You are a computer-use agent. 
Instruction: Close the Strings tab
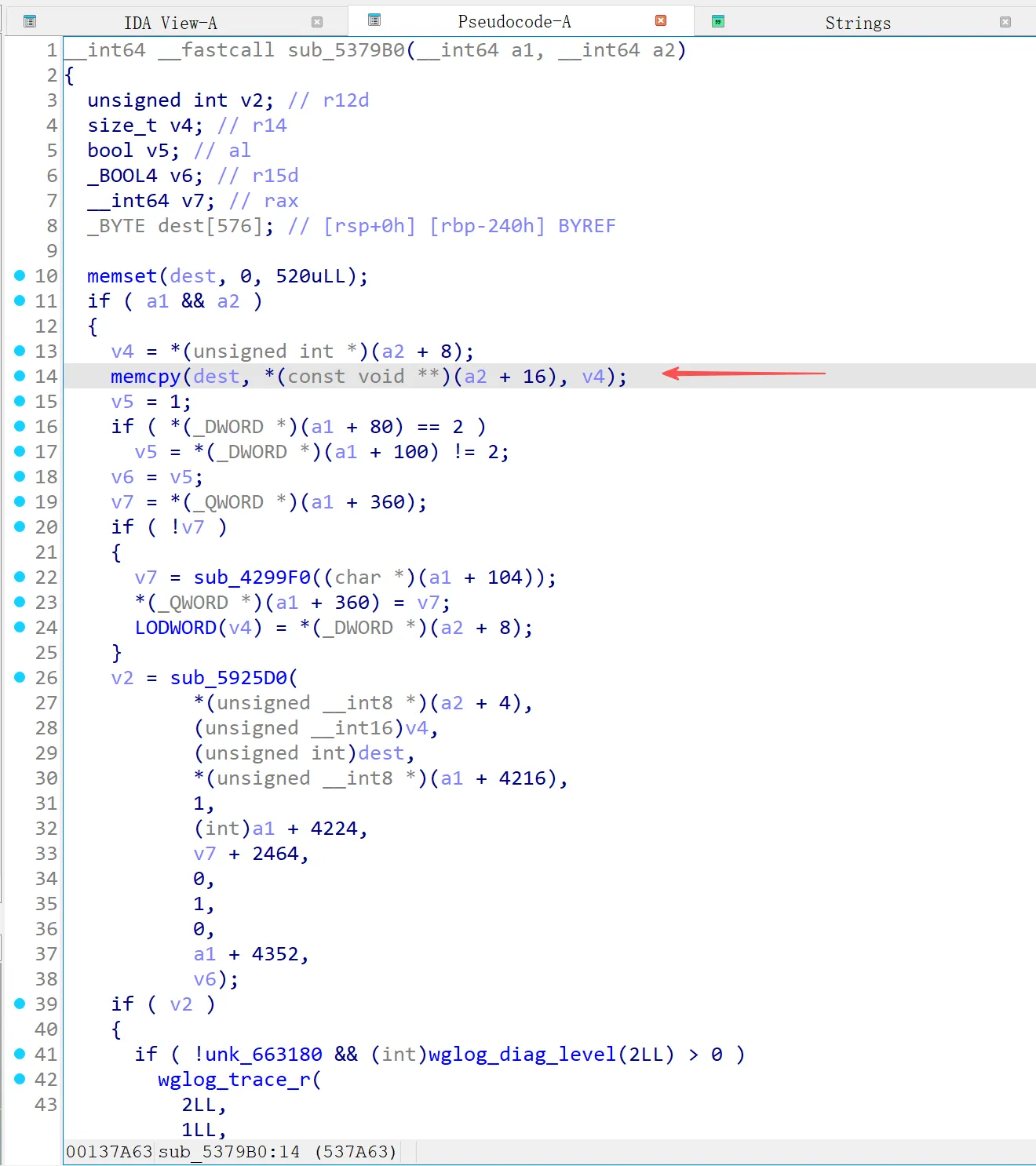tap(1005, 22)
